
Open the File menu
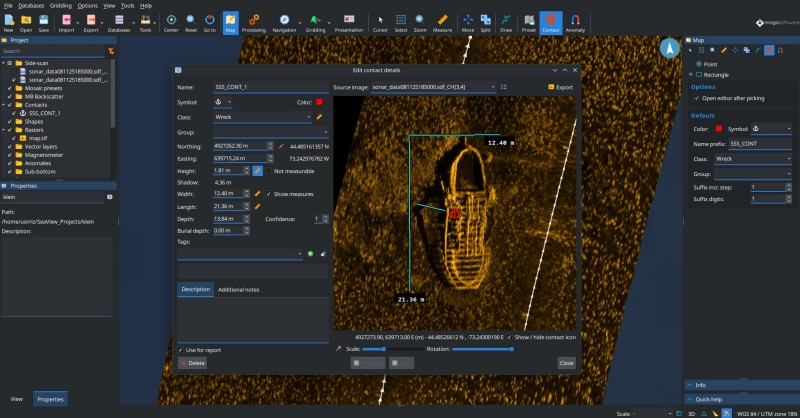click(8, 6)
